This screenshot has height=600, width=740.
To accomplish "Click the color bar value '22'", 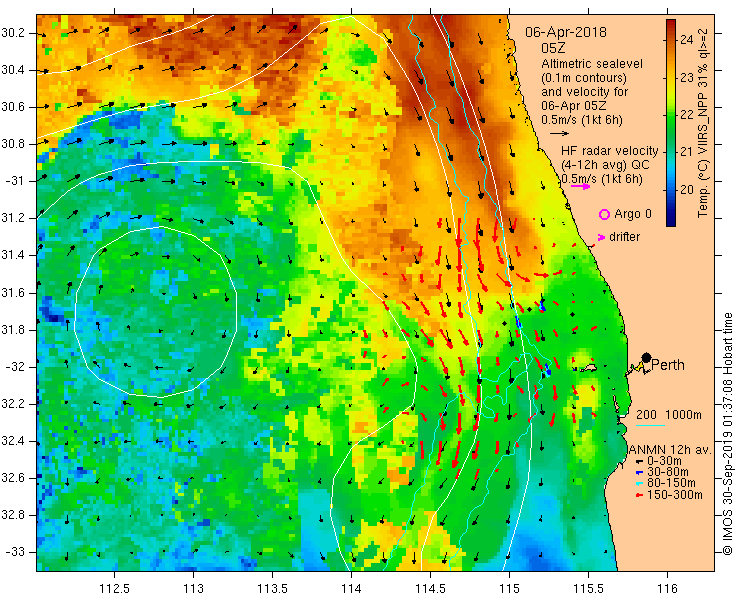I will pos(687,115).
